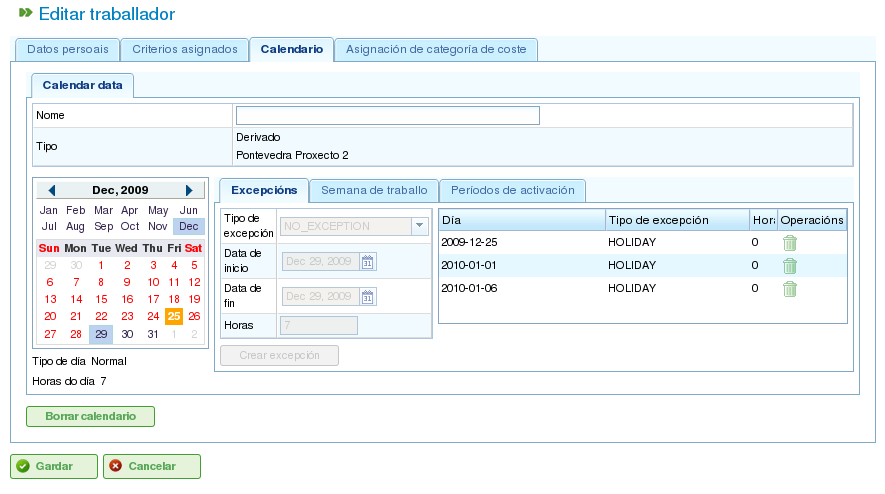Click the Gardar green check button
The height and width of the screenshot is (494, 885).
pos(54,466)
